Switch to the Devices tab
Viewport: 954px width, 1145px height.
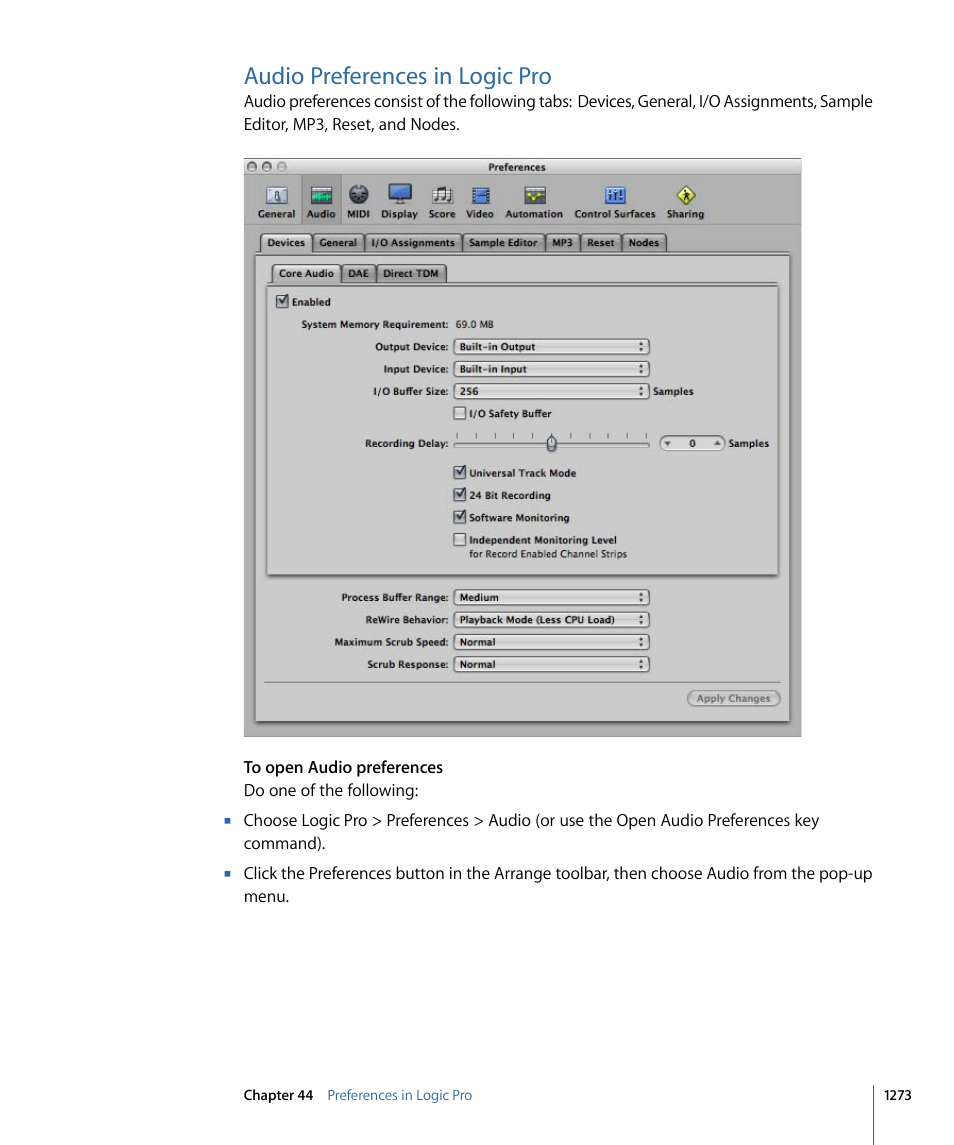(x=286, y=242)
